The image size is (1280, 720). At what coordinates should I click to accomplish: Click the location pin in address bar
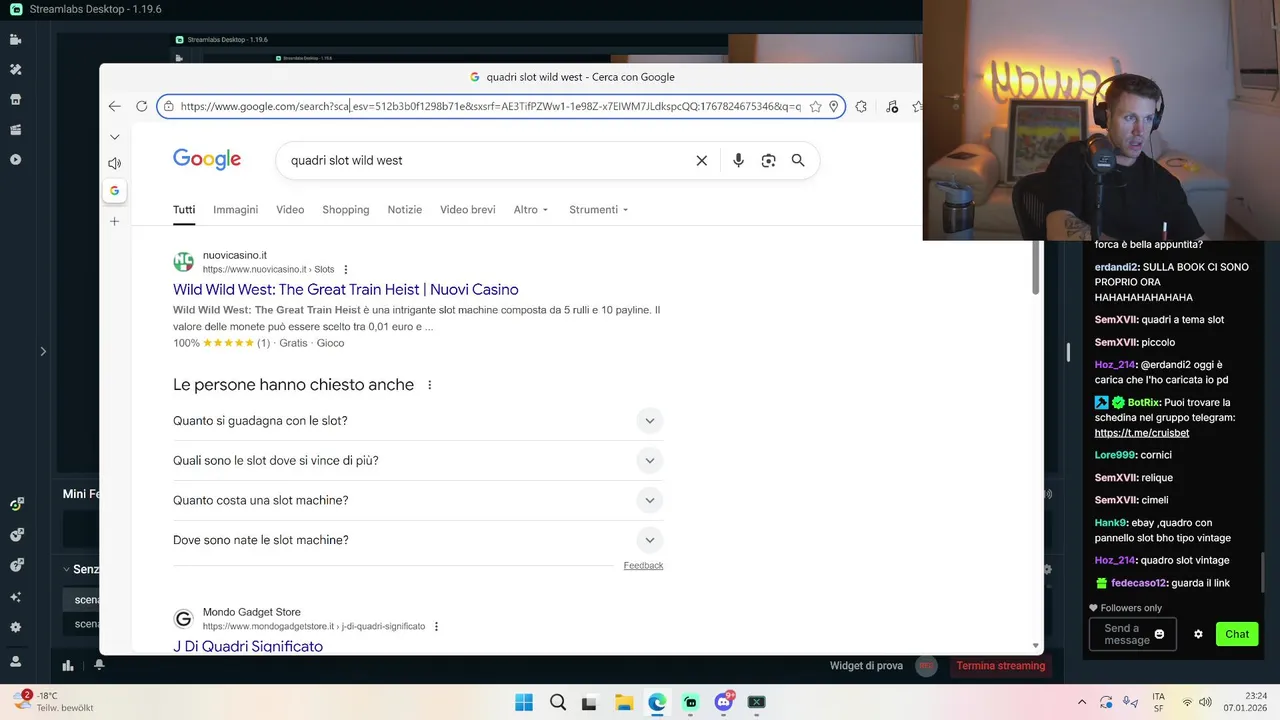834,106
